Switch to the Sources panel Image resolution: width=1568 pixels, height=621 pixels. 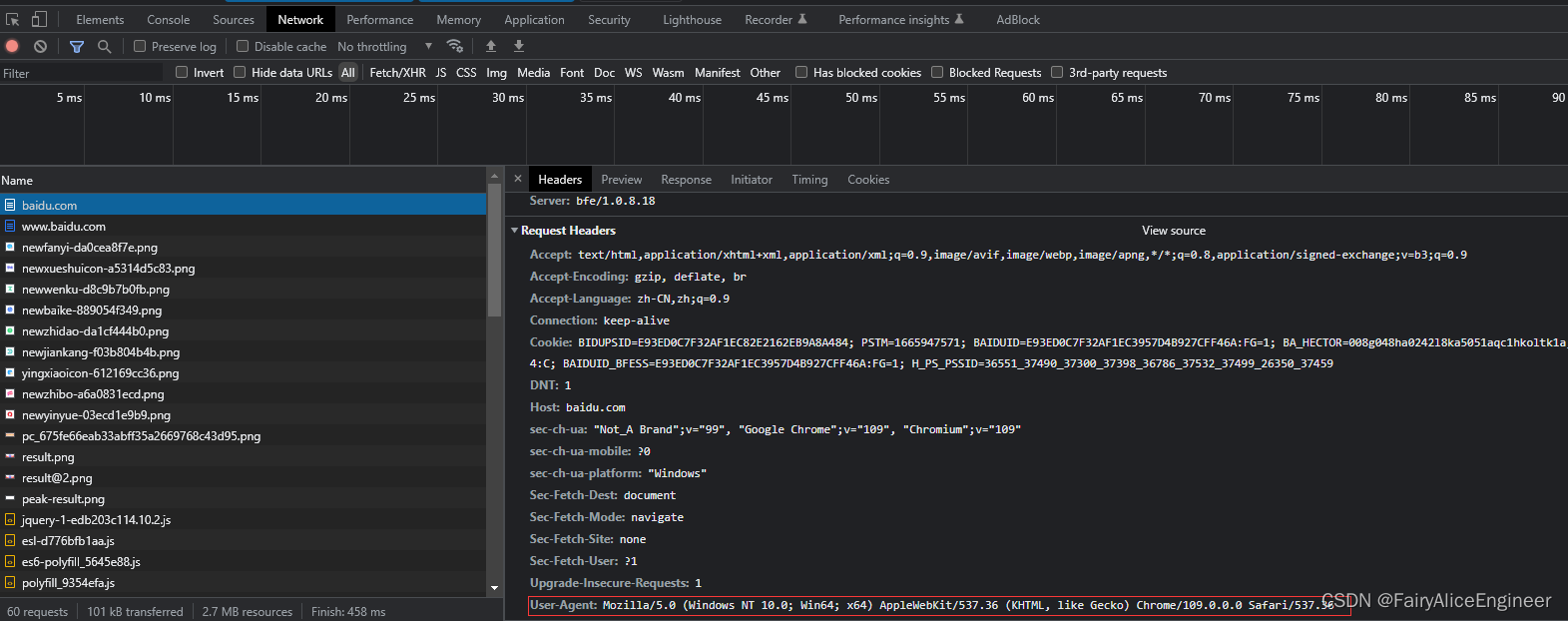(x=234, y=19)
